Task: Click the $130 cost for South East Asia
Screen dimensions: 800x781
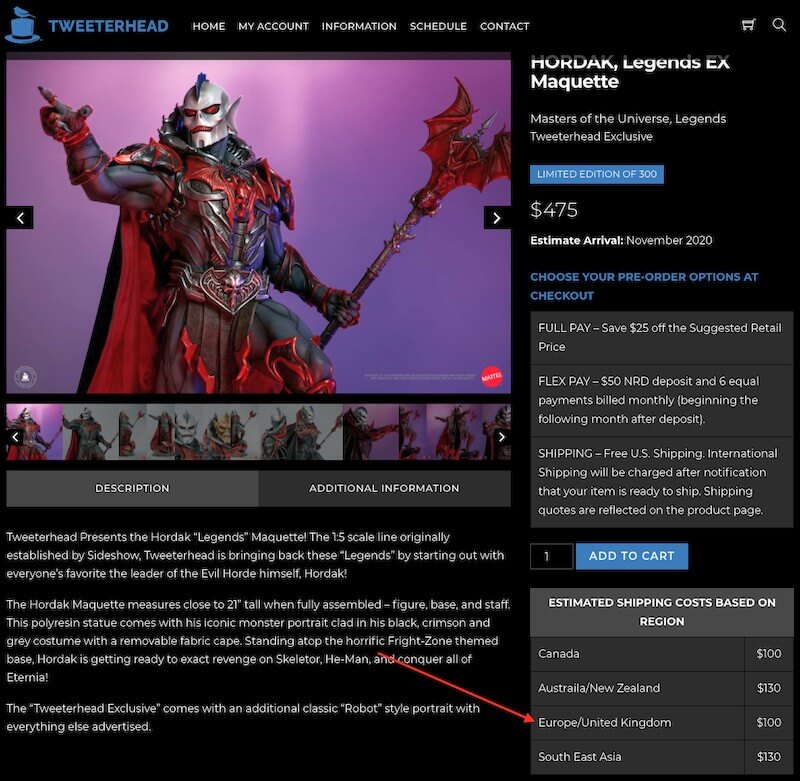Action: tap(769, 757)
